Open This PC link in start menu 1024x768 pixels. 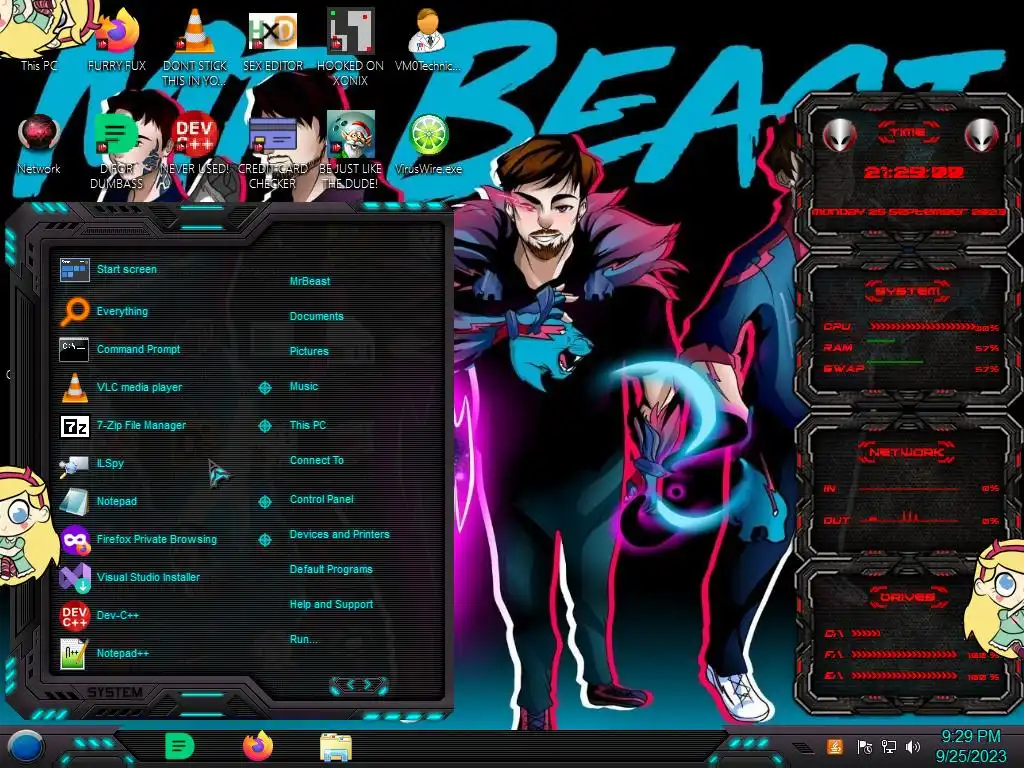click(308, 425)
